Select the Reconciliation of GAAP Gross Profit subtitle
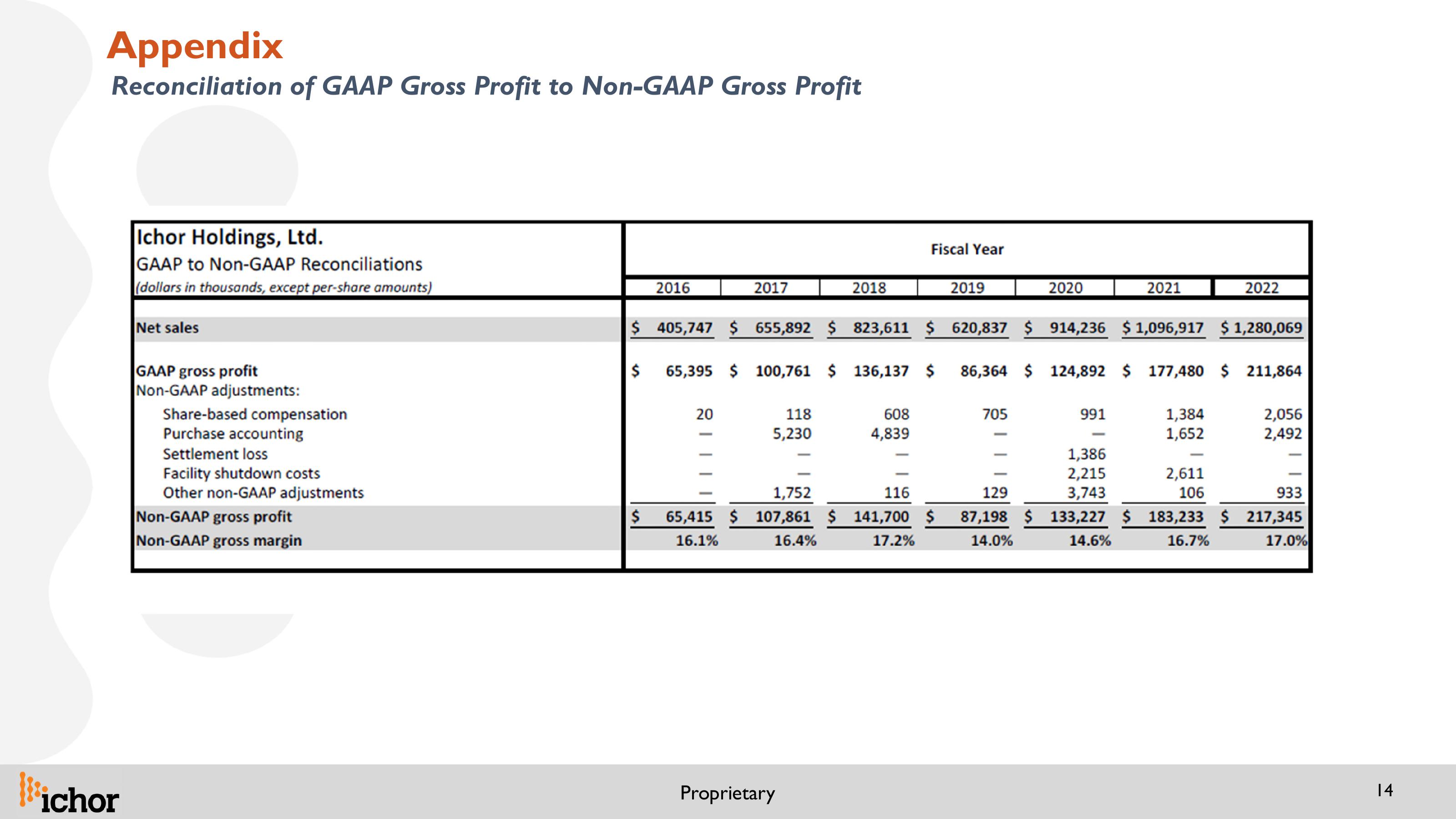Viewport: 1456px width, 819px height. [486, 86]
